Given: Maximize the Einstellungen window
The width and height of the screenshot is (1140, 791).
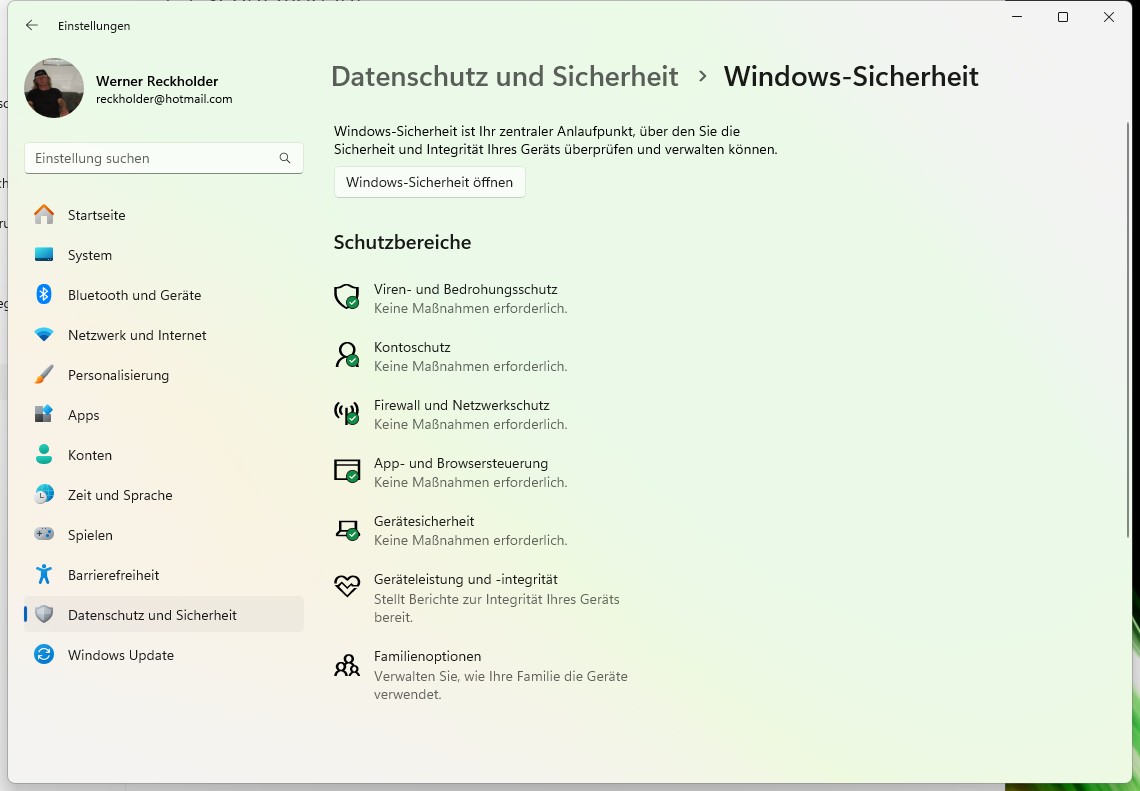Looking at the screenshot, I should (1063, 17).
